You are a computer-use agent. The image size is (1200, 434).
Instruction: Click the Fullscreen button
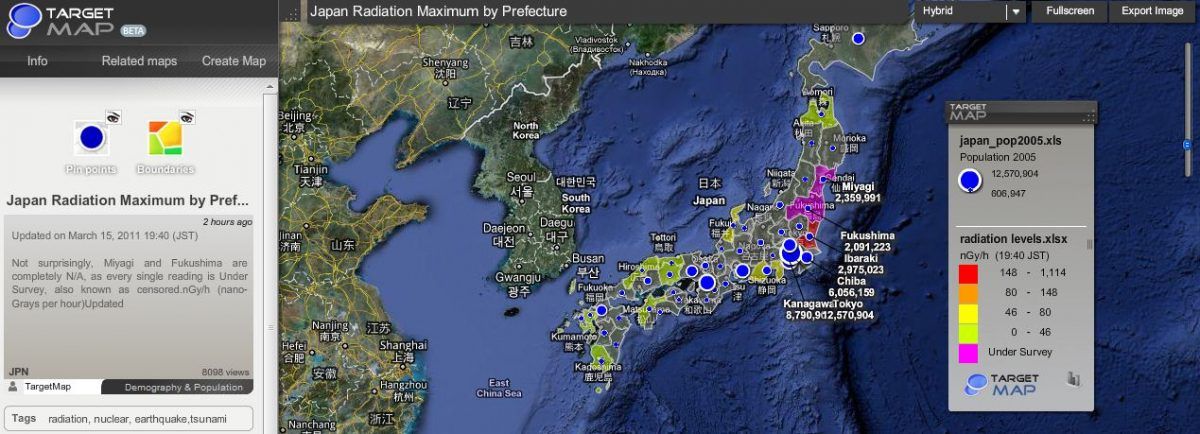pos(1070,11)
